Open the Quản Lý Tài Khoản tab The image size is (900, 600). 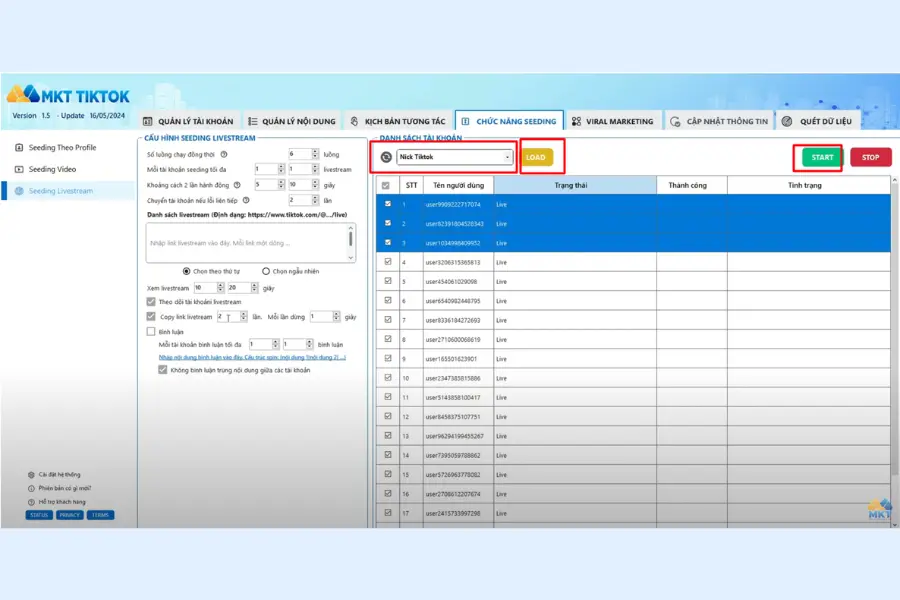188,121
